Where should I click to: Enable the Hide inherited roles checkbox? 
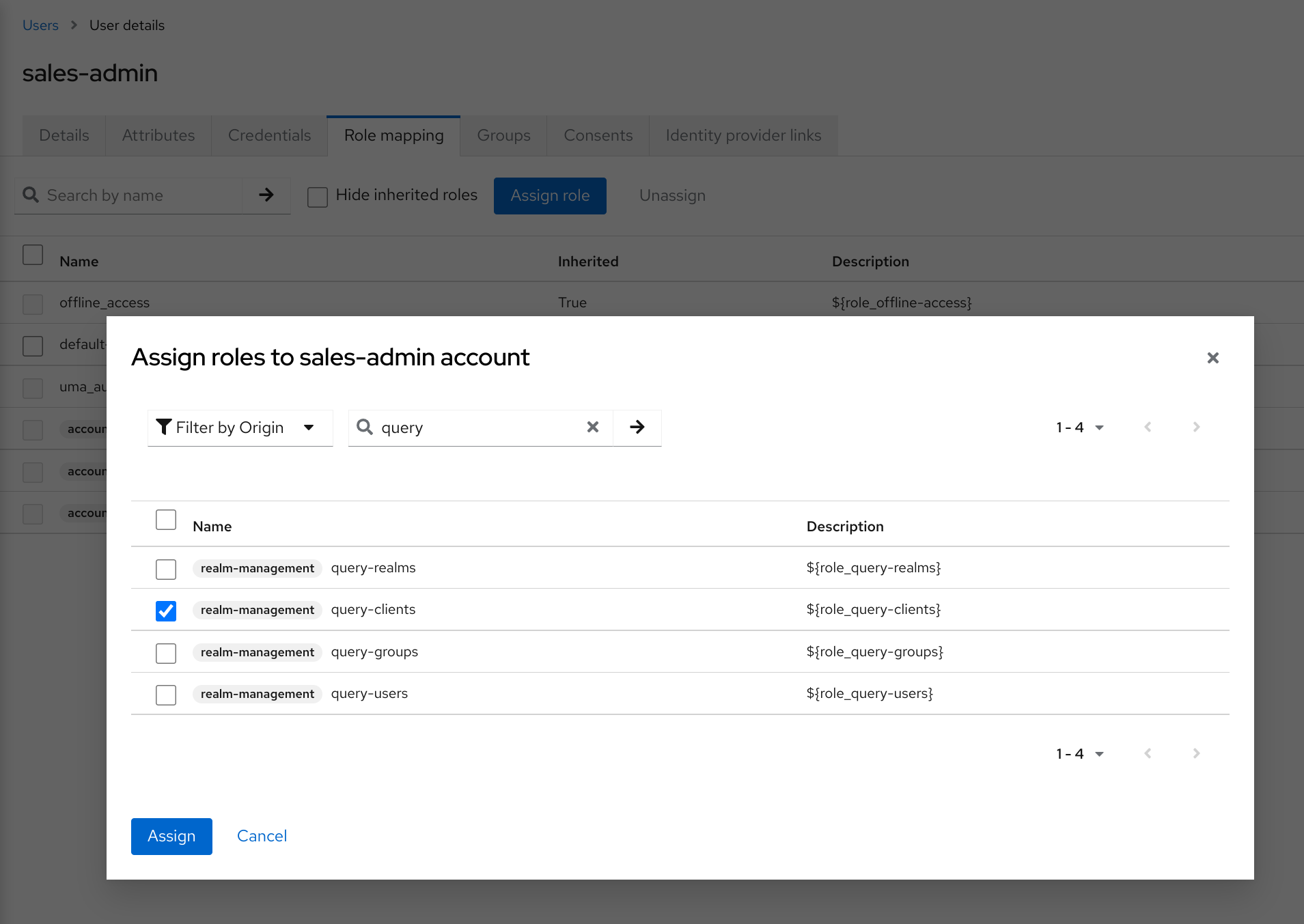[x=317, y=196]
